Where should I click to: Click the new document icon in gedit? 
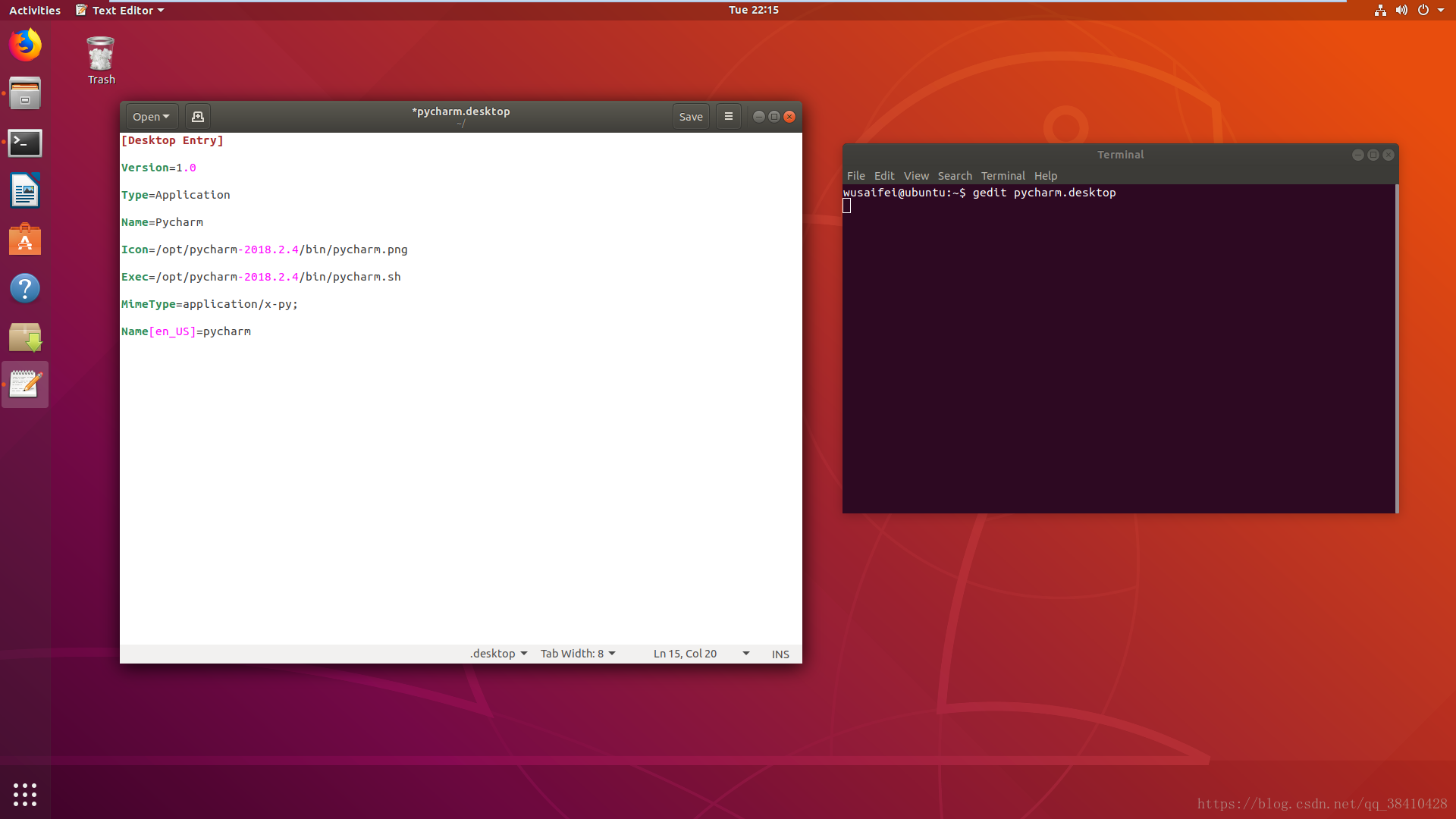pyautogui.click(x=198, y=117)
